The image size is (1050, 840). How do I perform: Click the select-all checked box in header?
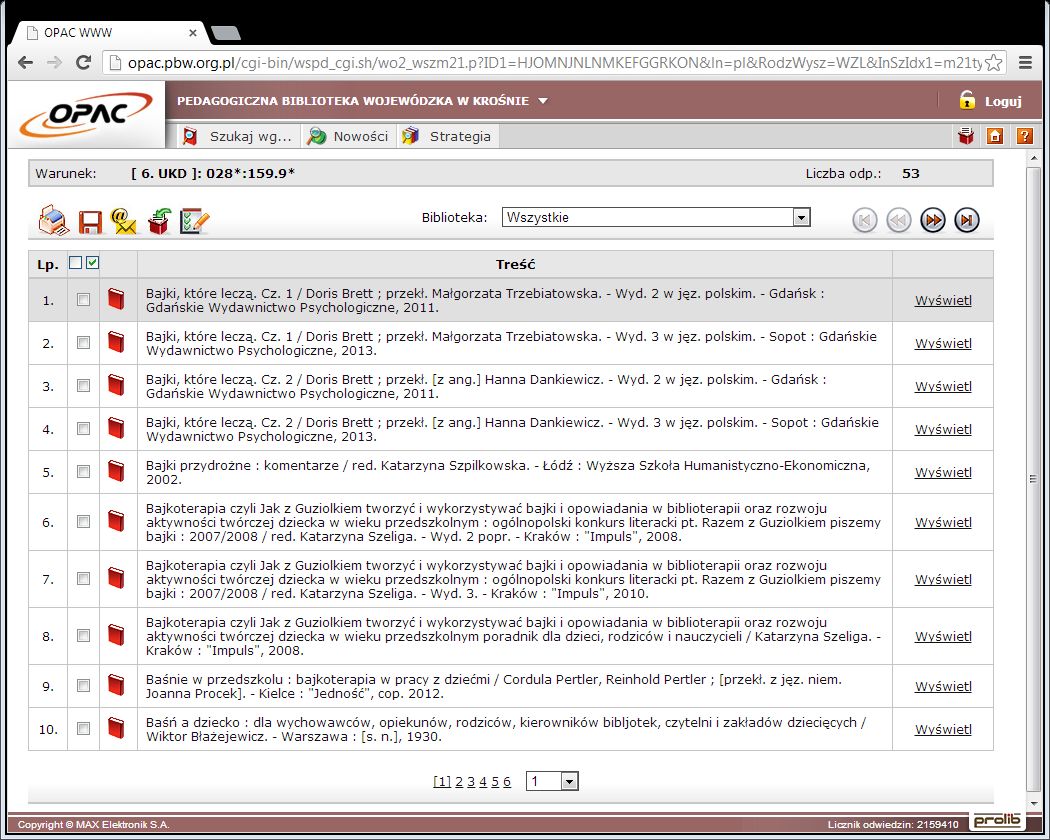tap(92, 263)
